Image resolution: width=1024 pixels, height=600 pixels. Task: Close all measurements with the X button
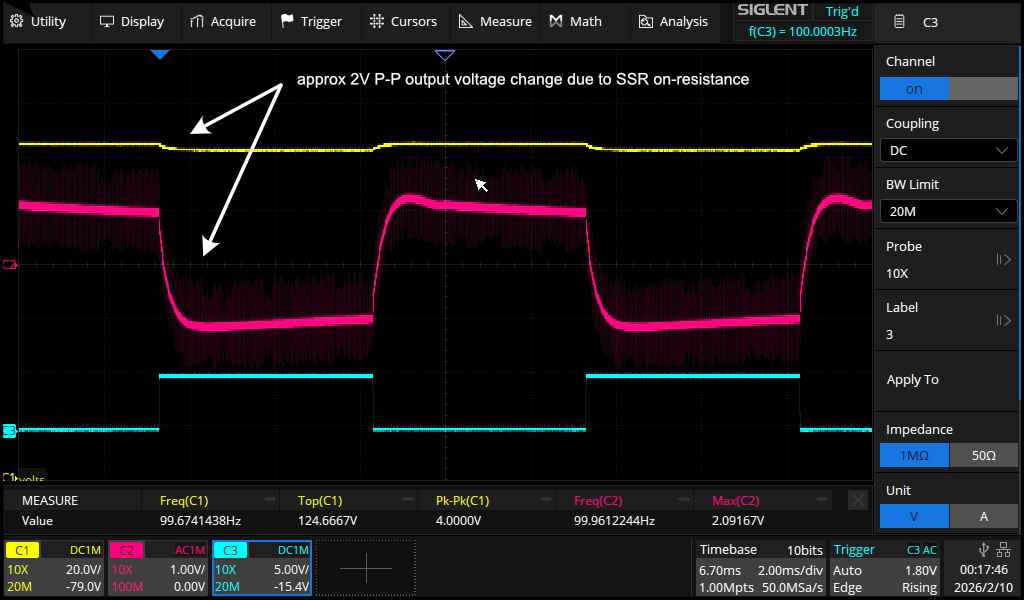856,499
